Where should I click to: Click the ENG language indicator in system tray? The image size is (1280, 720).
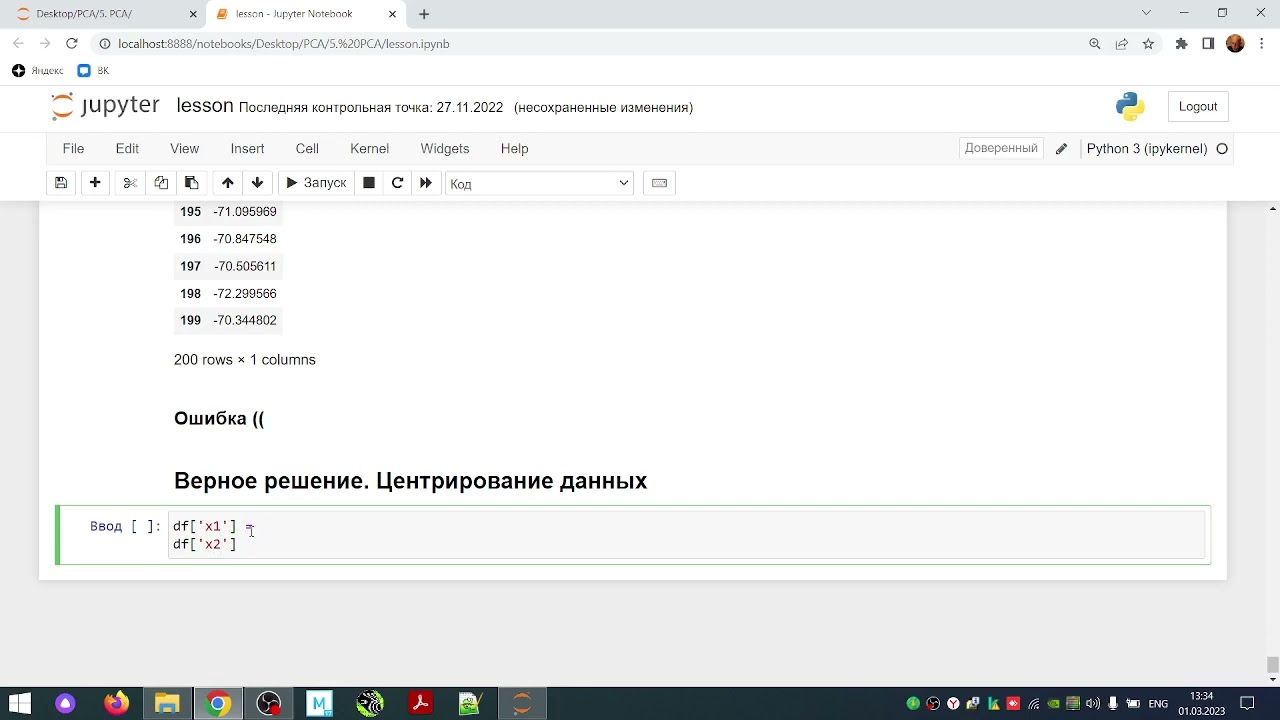tap(1158, 704)
